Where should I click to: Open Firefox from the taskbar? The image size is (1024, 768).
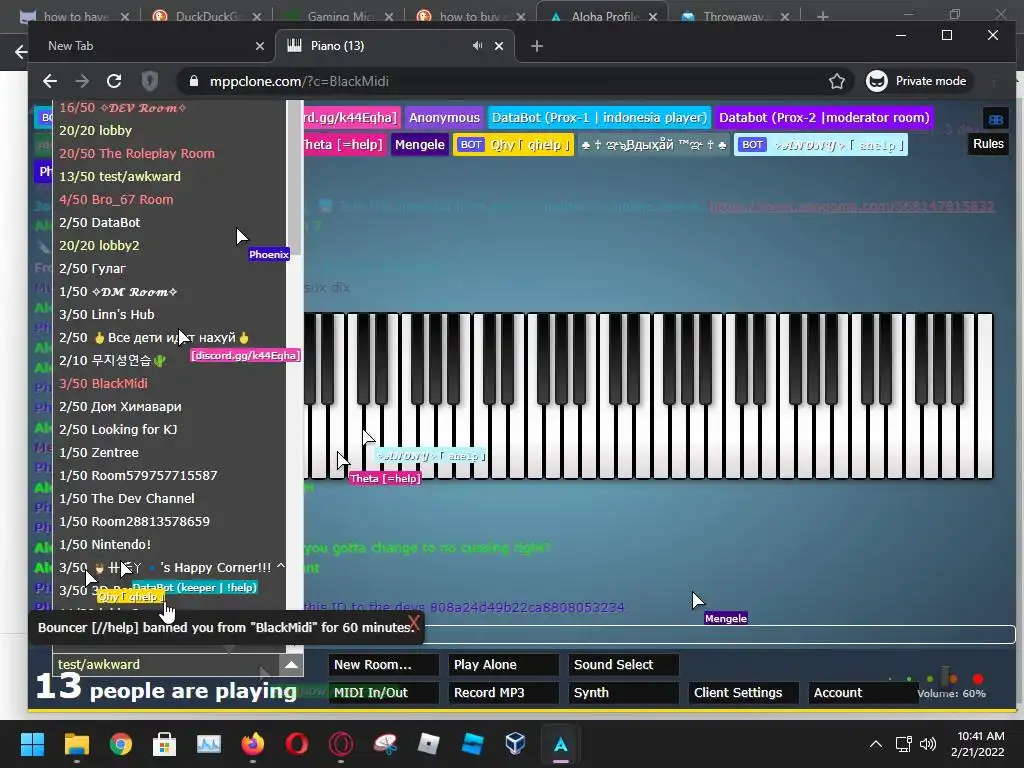coord(253,744)
